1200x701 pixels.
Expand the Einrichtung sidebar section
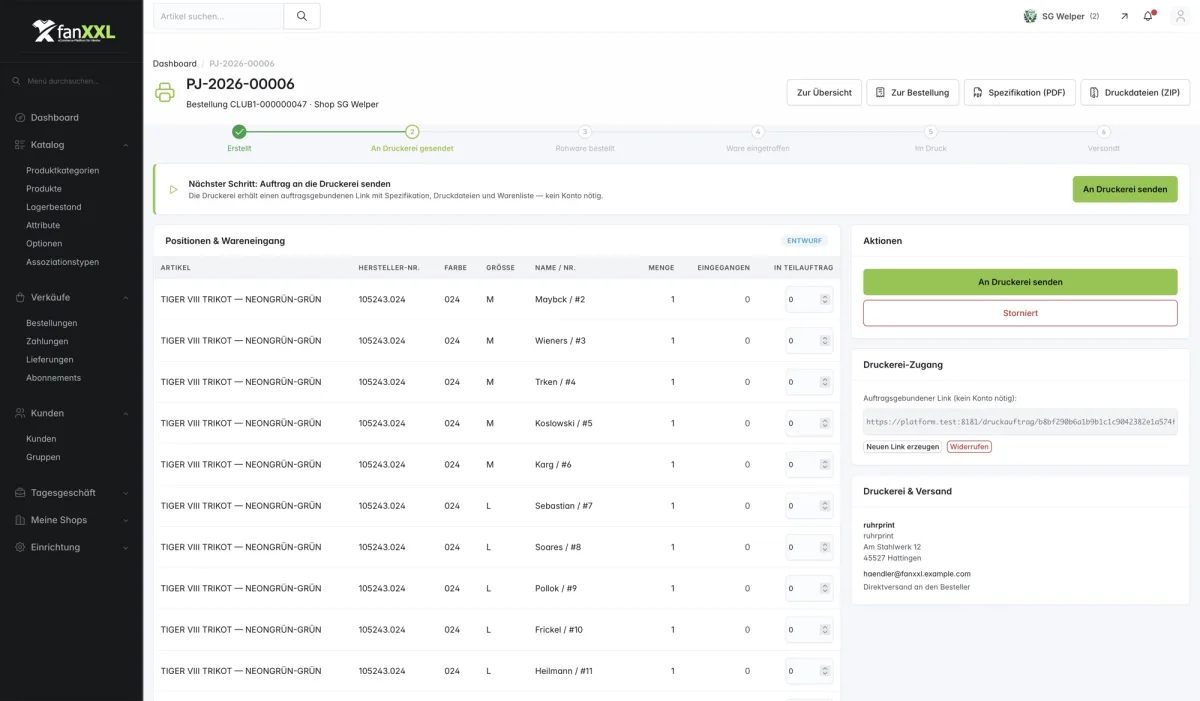(125, 547)
